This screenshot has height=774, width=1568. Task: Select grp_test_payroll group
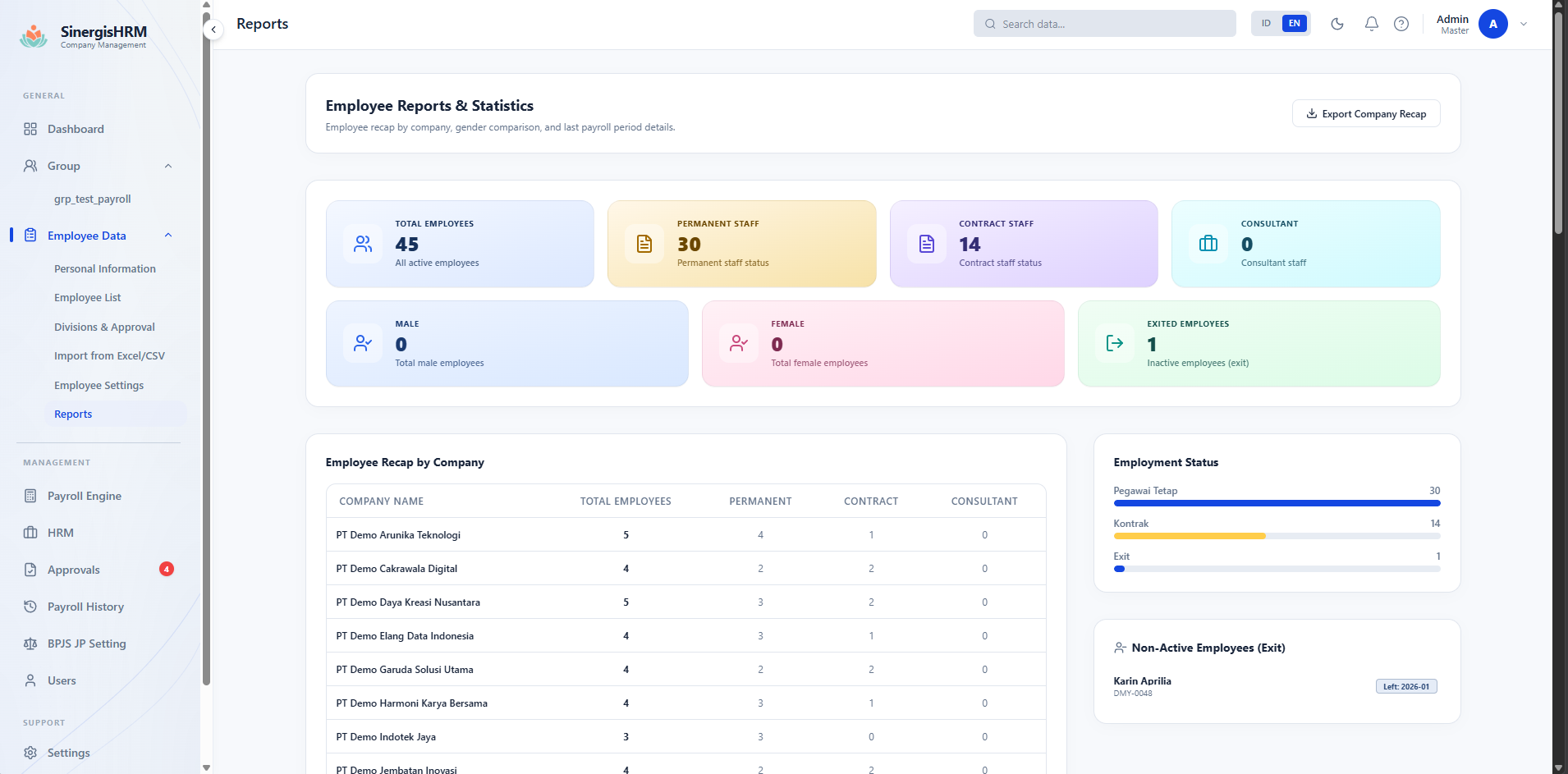tap(93, 199)
